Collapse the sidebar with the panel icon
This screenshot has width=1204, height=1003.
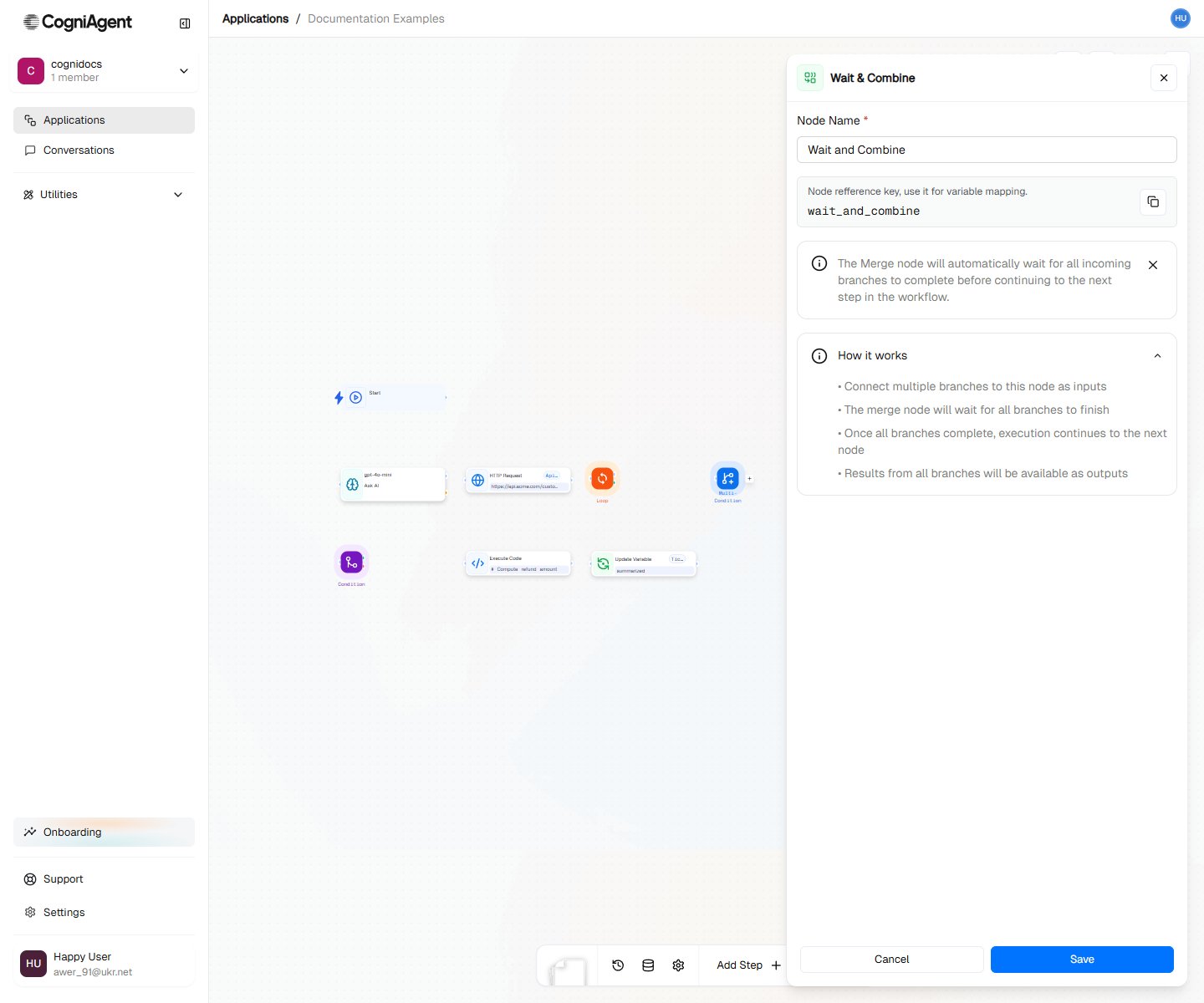click(x=185, y=23)
